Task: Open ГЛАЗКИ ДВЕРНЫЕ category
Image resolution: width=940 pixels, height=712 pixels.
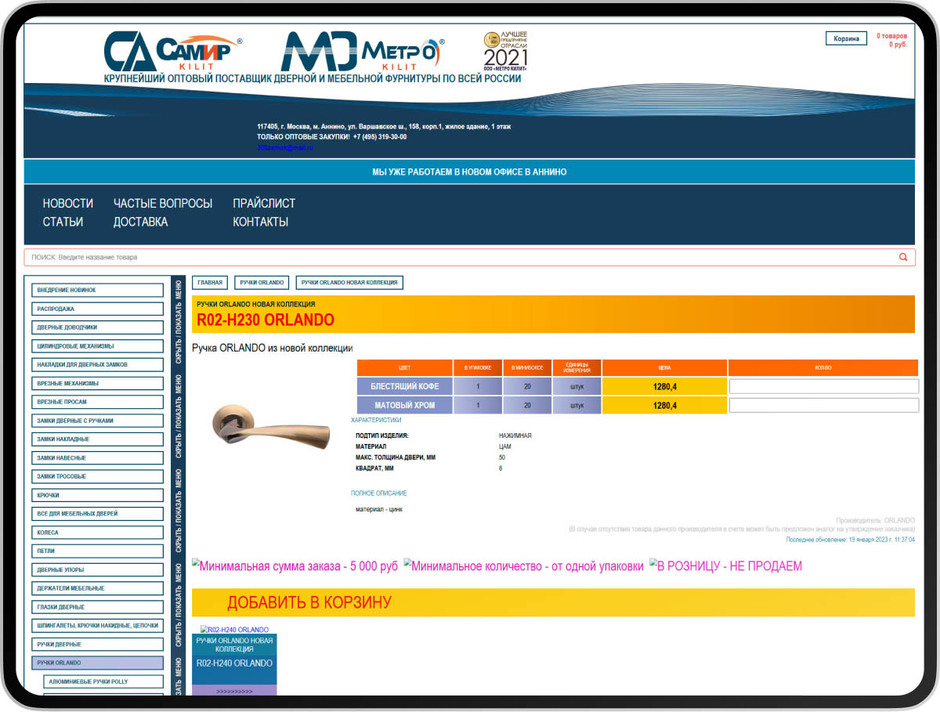Action: pos(97,607)
